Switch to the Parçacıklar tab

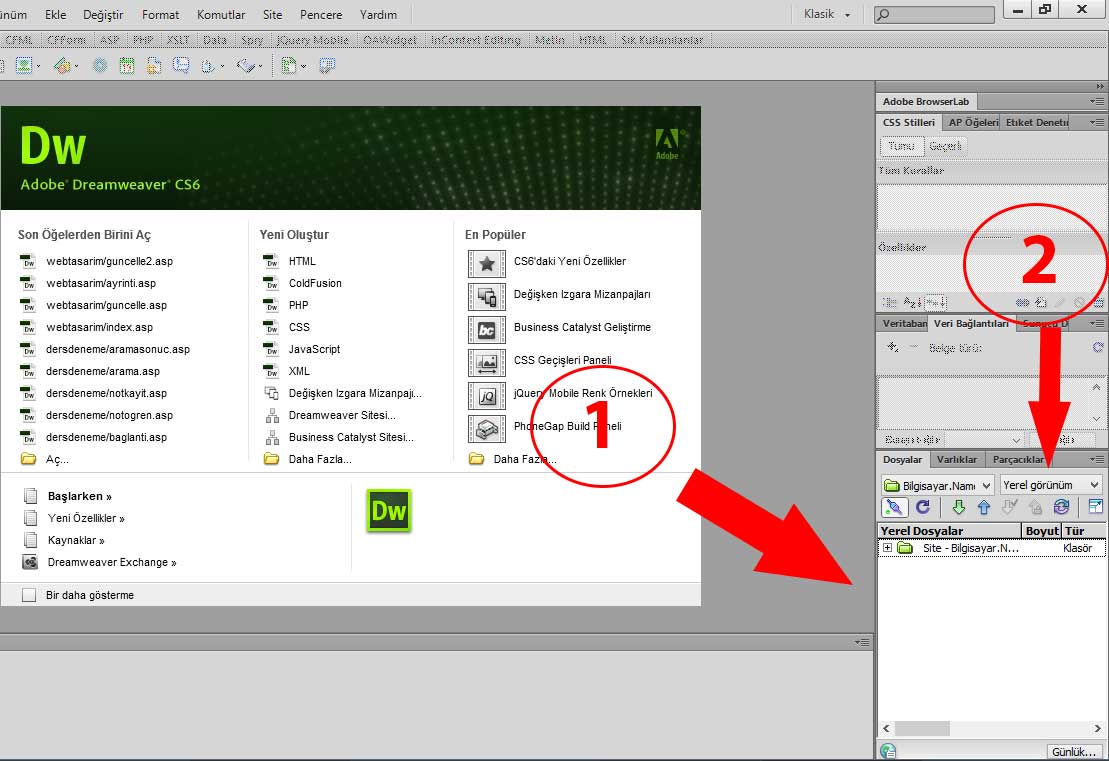pyautogui.click(x=1018, y=460)
